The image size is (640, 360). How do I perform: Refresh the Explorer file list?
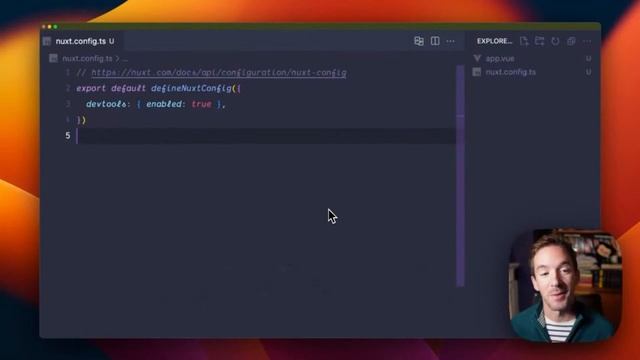pos(555,41)
